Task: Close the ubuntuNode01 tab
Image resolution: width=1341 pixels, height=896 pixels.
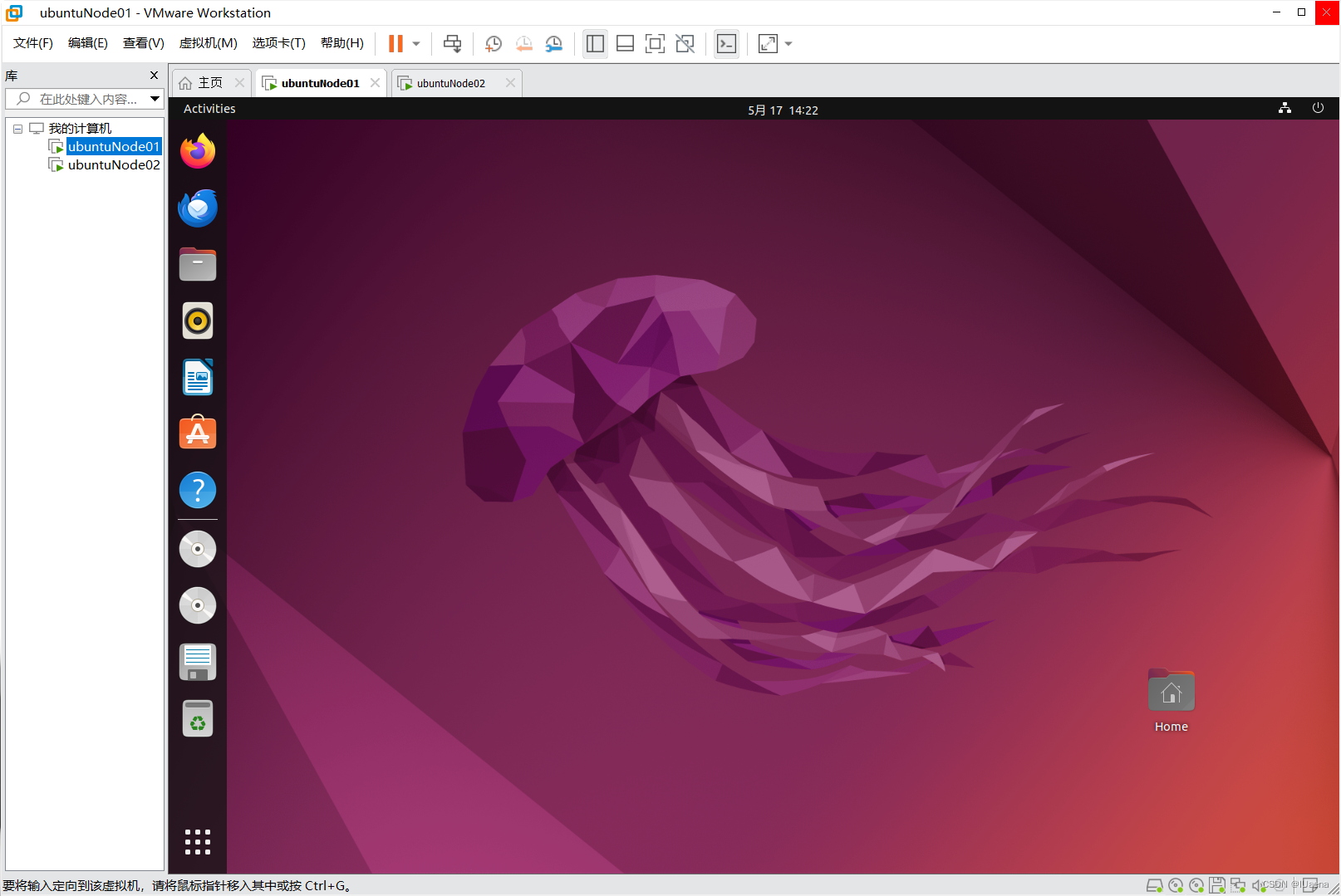Action: [375, 82]
